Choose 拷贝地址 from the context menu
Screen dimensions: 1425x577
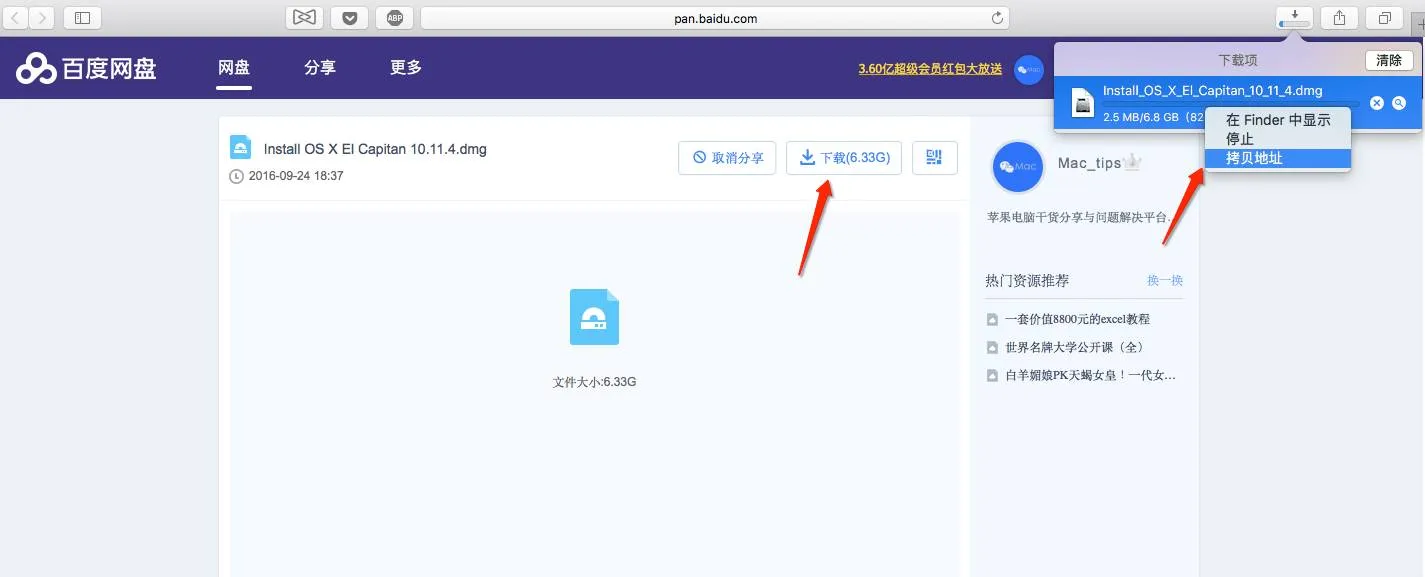point(1278,158)
